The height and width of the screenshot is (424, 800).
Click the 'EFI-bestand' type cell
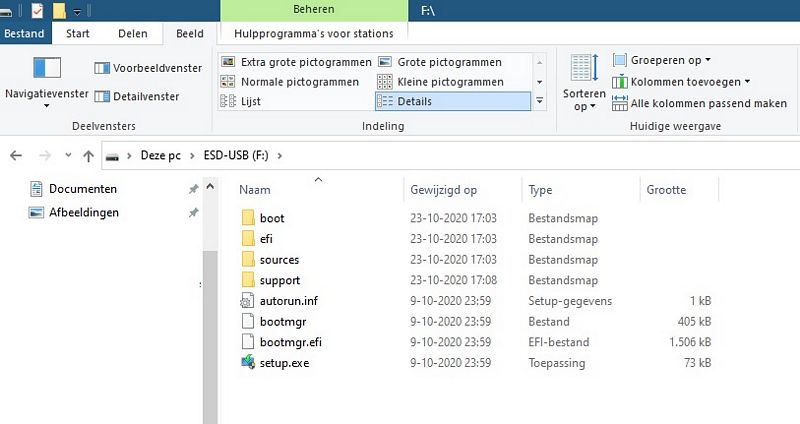(559, 342)
